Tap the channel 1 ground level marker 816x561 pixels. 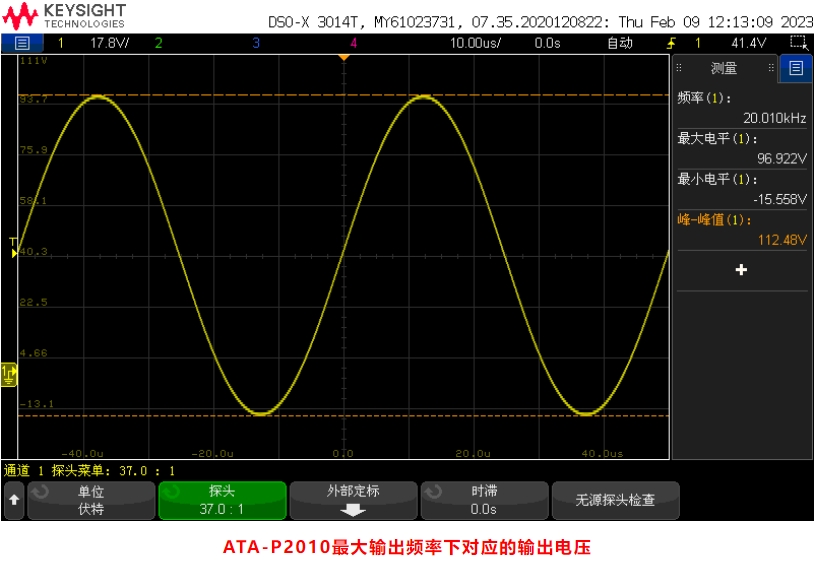(x=9, y=375)
